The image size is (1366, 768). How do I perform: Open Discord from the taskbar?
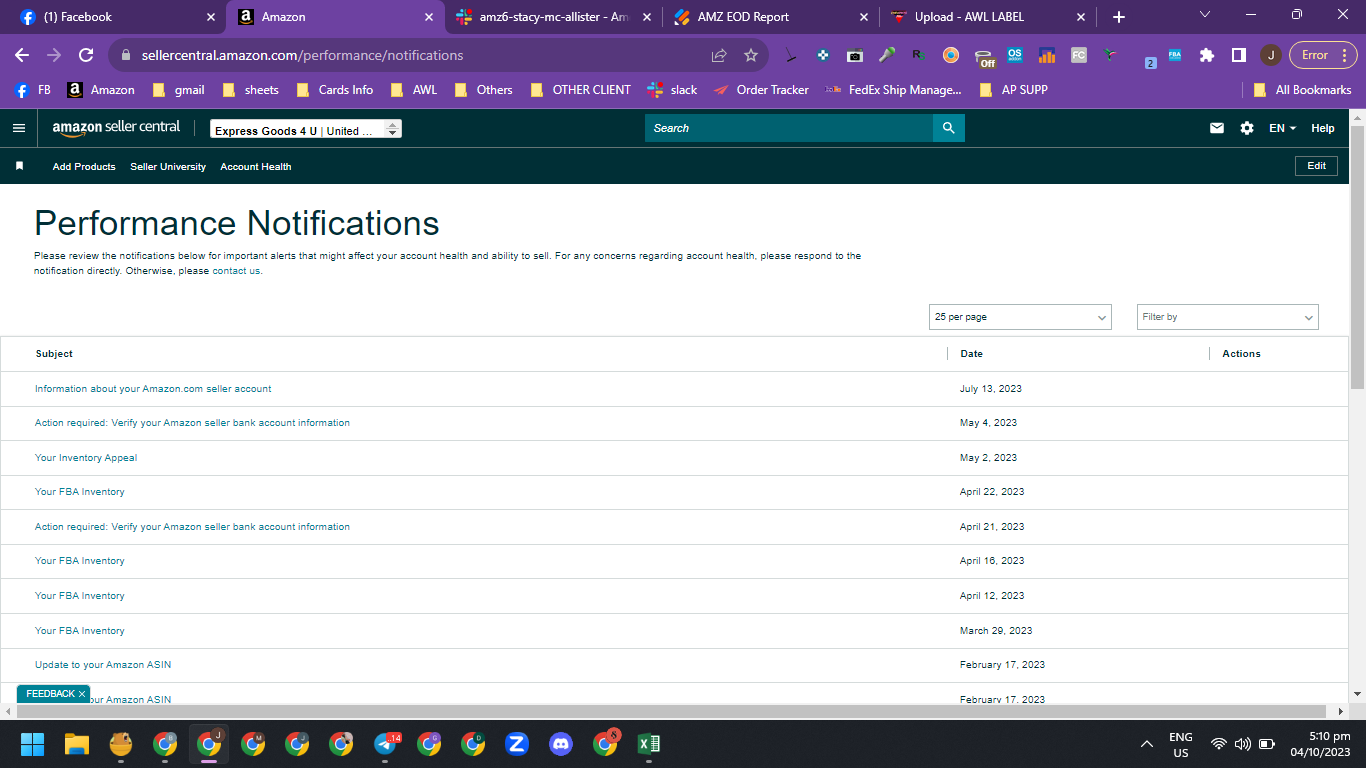pyautogui.click(x=561, y=744)
